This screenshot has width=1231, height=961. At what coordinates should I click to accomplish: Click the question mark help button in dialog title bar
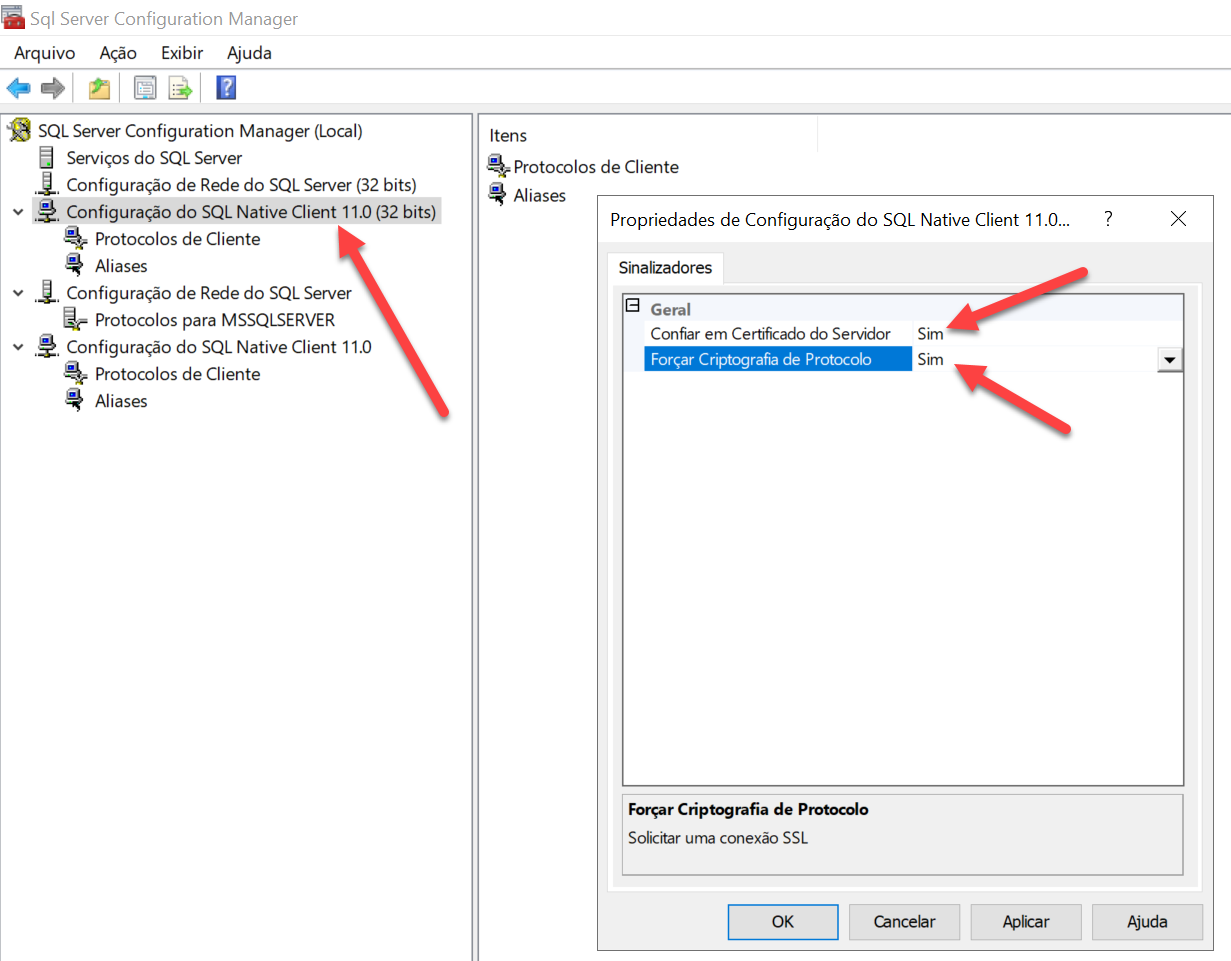(x=1108, y=220)
